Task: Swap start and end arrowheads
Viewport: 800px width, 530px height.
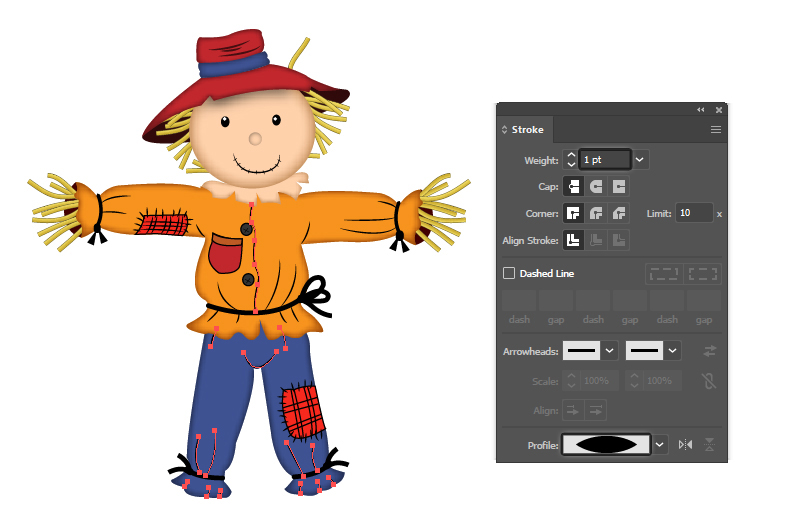Action: [x=709, y=351]
